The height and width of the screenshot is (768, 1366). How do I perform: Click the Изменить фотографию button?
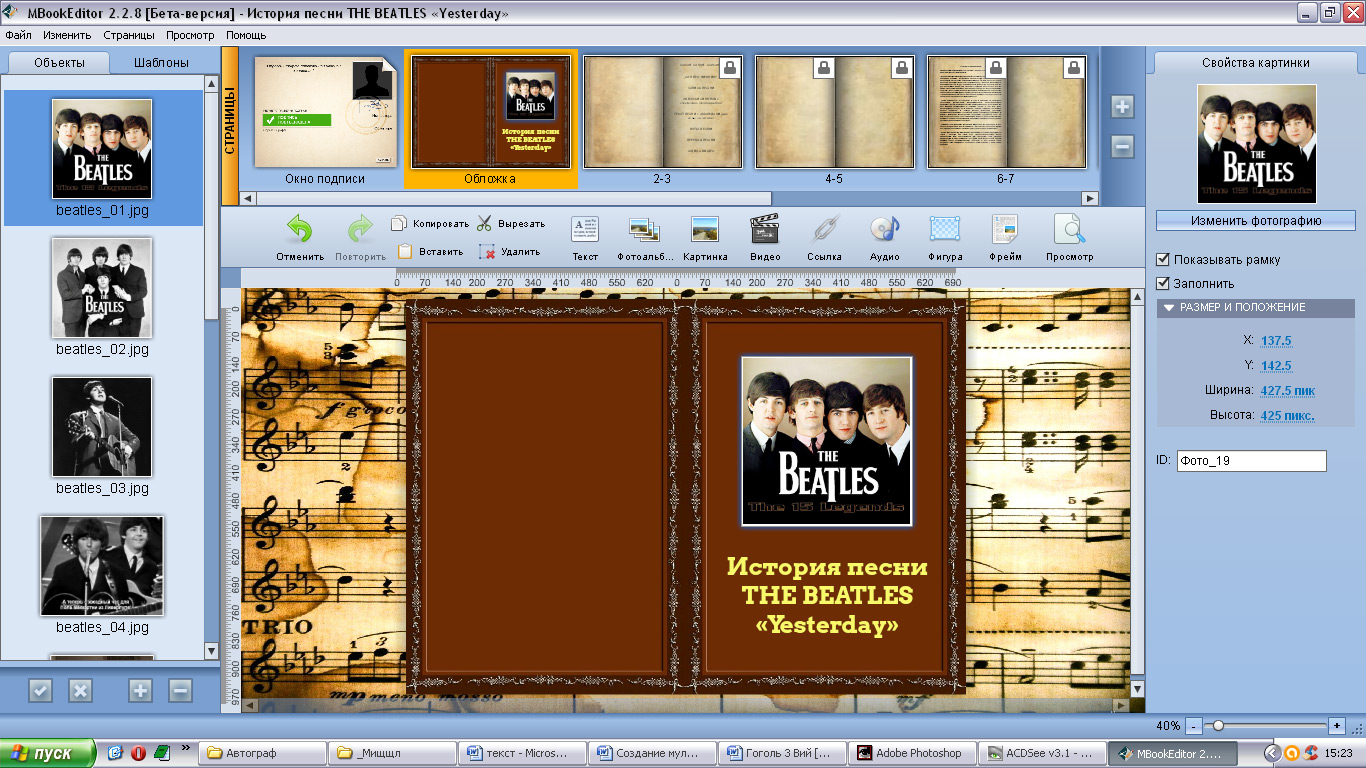(x=1256, y=221)
